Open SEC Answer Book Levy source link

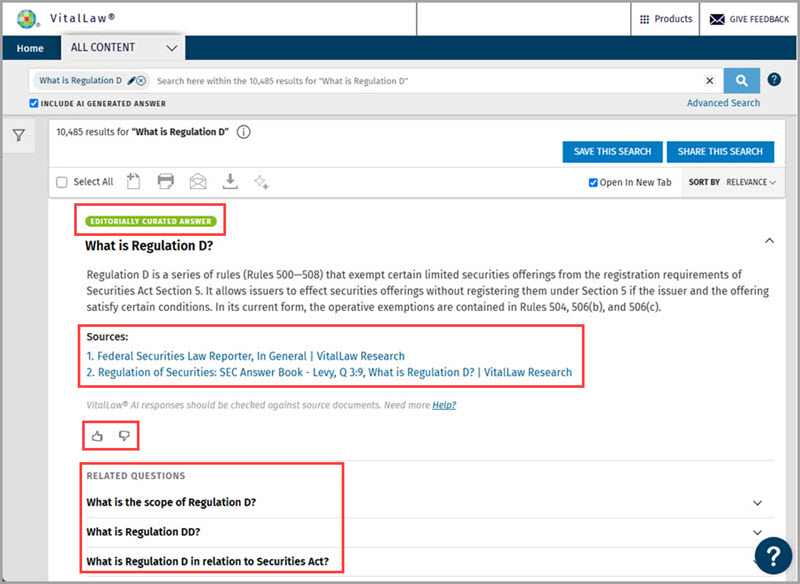[x=329, y=372]
